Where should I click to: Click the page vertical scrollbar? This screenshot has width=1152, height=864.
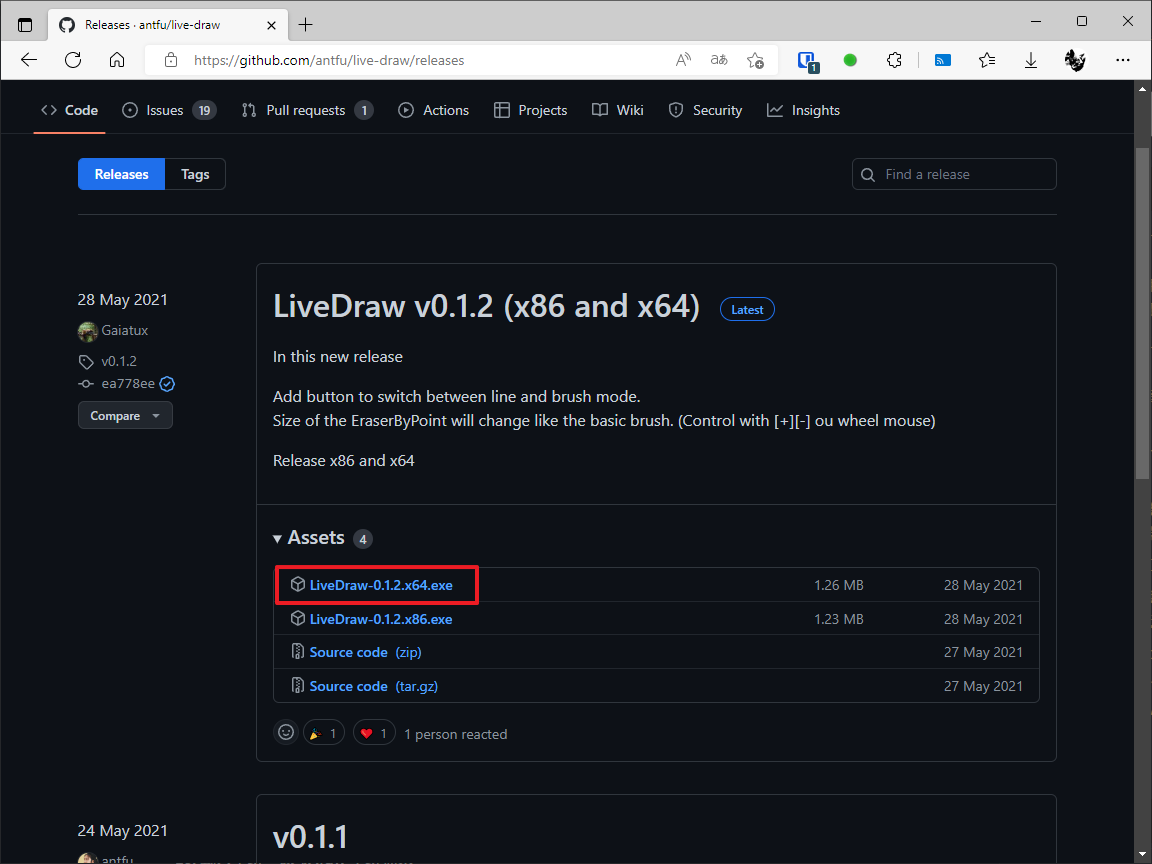(x=1142, y=312)
